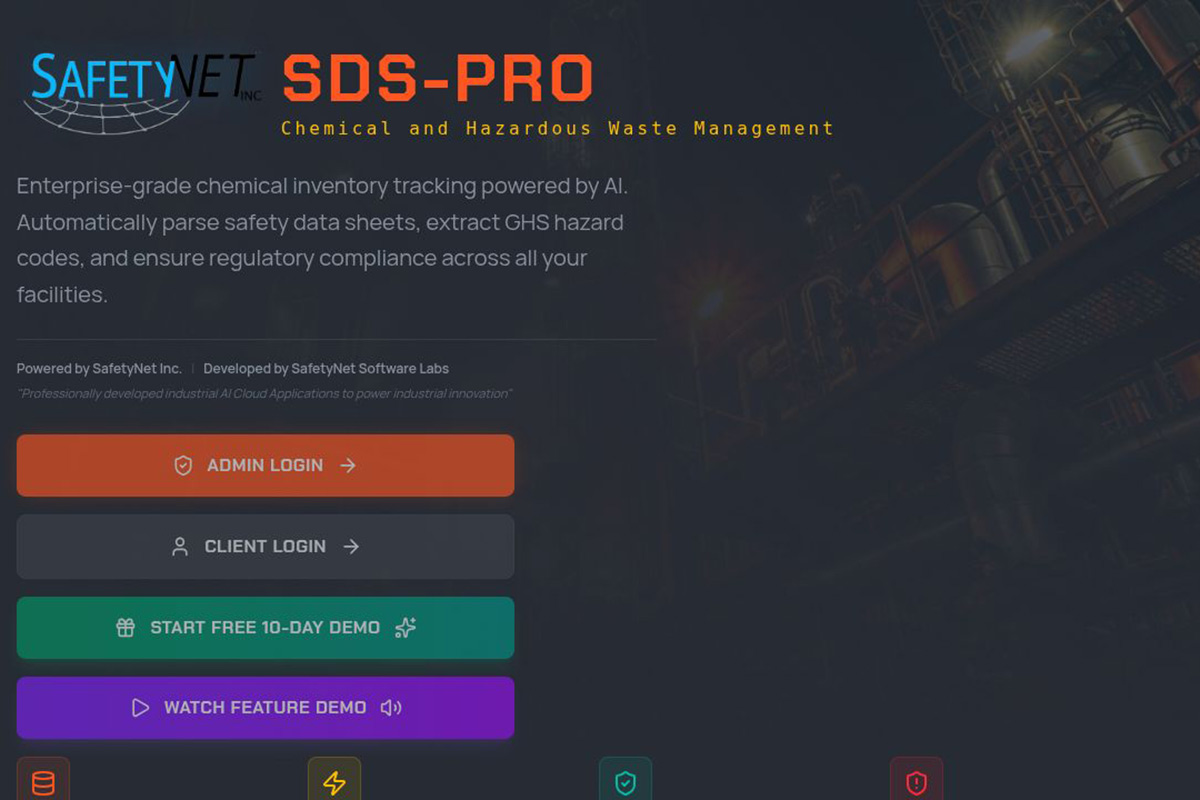
Task: Start the free 10-day demo
Action: [x=265, y=628]
